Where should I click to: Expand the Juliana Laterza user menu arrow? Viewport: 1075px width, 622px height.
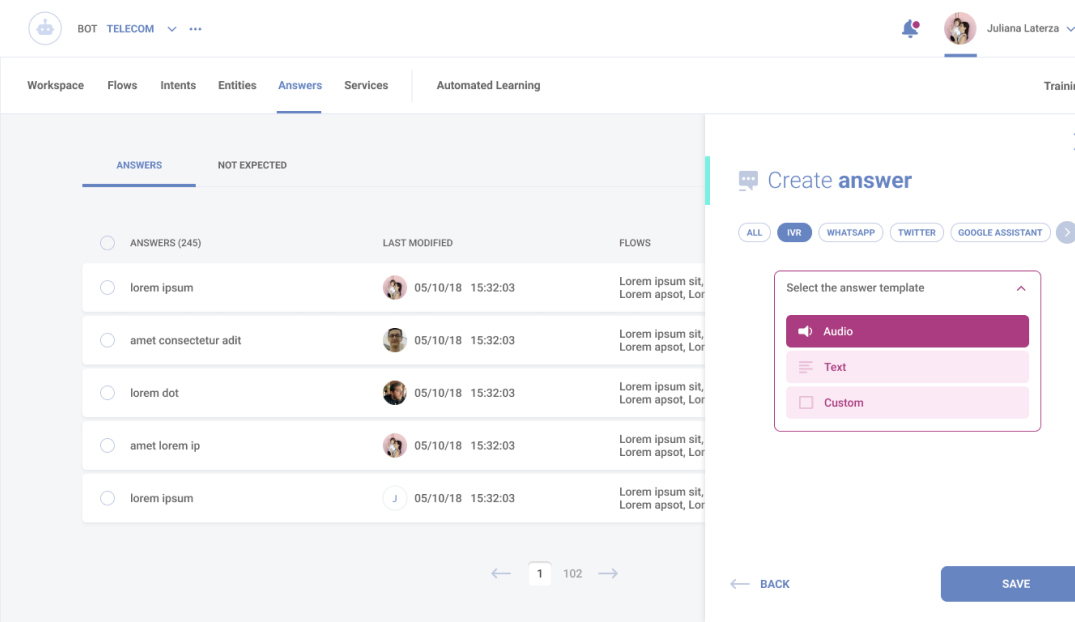[1070, 29]
